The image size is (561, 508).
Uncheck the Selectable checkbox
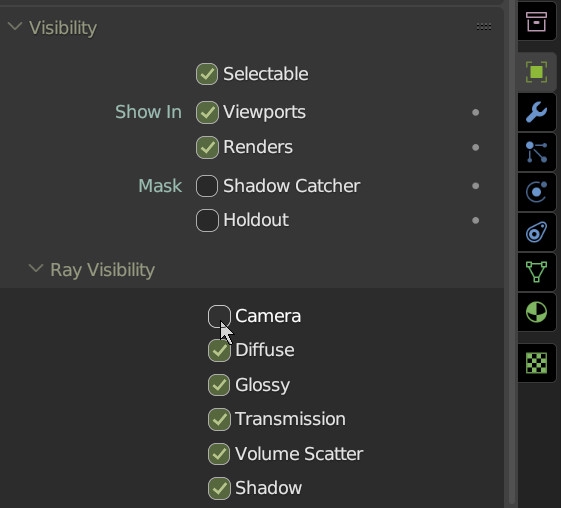pos(207,74)
